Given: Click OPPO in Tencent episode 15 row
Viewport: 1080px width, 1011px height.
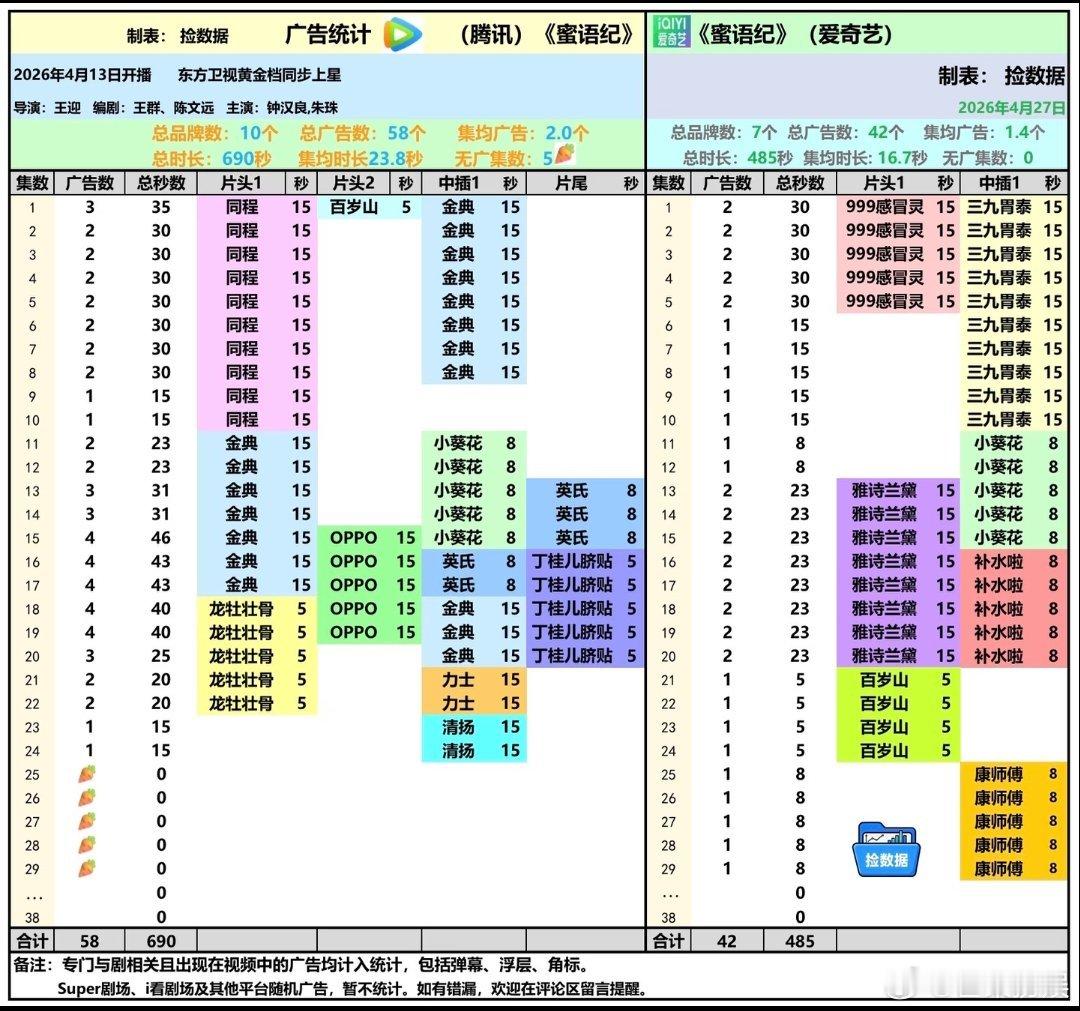Looking at the screenshot, I should click(x=353, y=538).
